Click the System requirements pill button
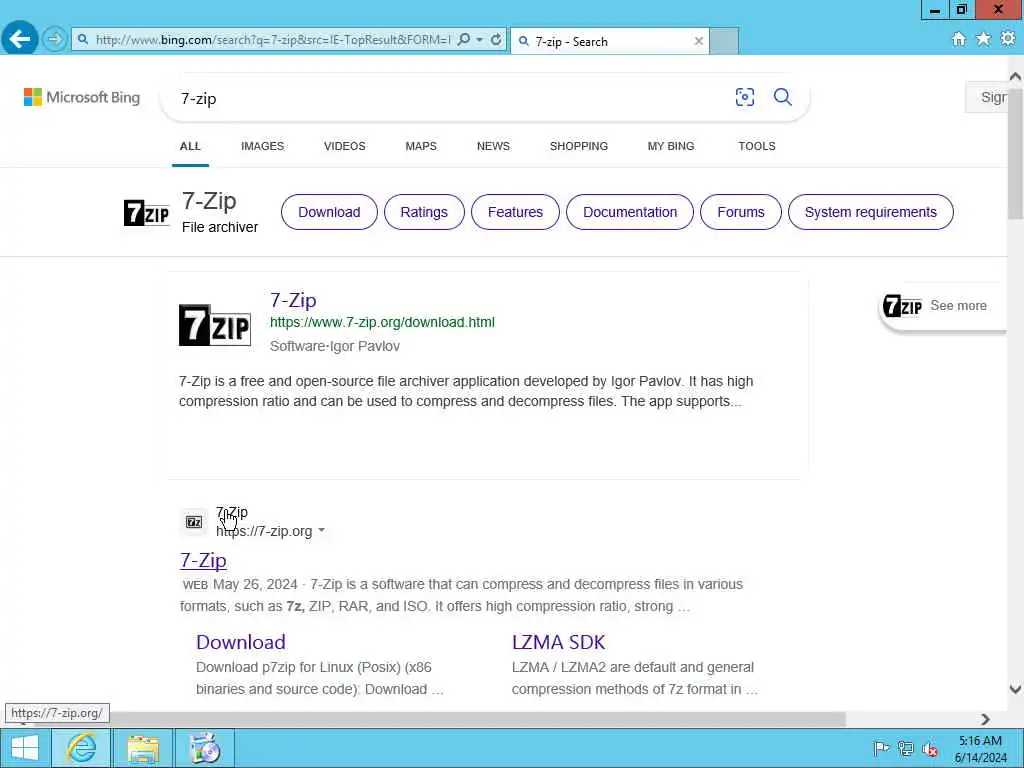1024x768 pixels. point(871,212)
